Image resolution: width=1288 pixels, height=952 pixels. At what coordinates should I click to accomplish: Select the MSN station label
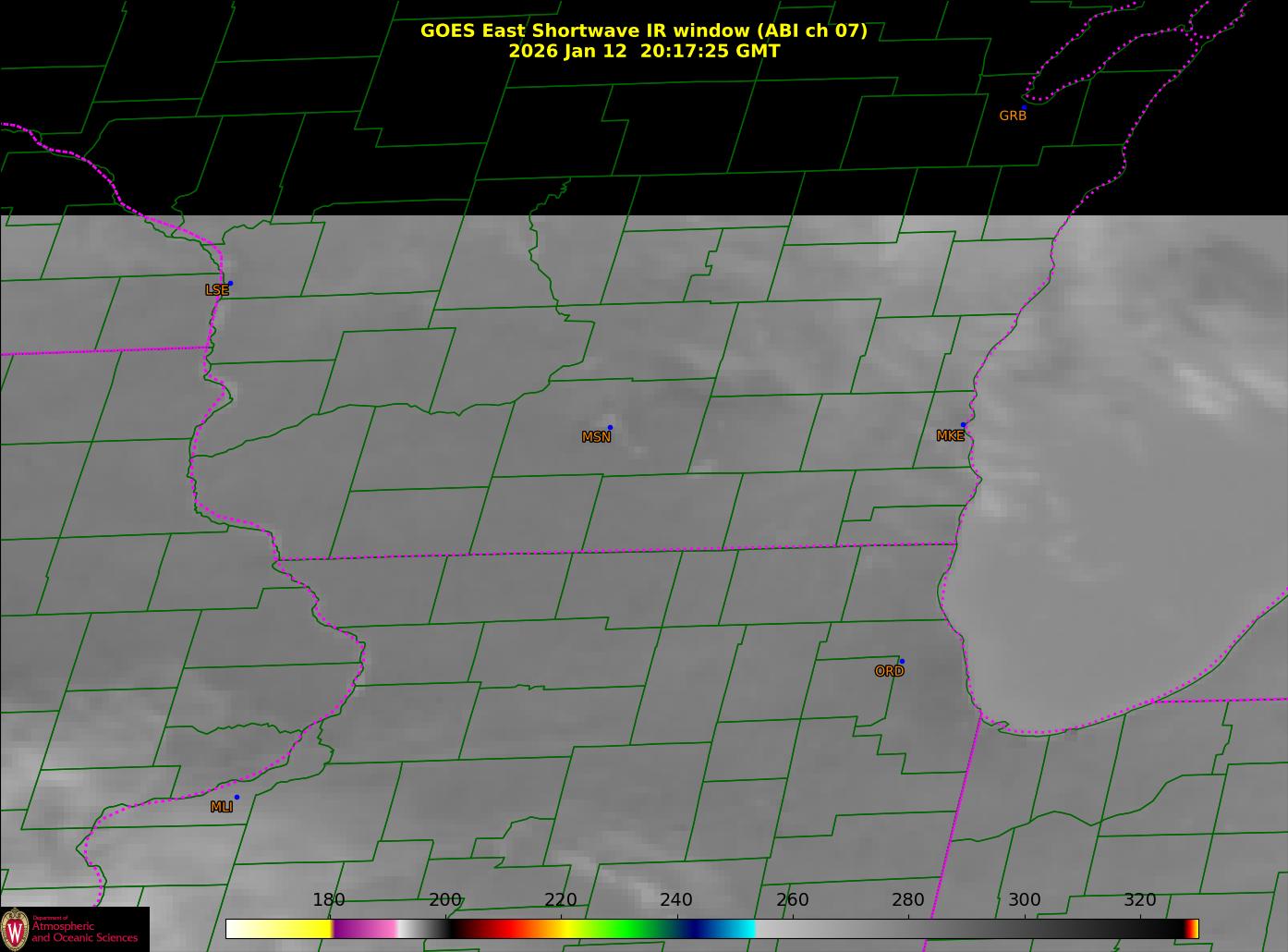pyautogui.click(x=596, y=437)
